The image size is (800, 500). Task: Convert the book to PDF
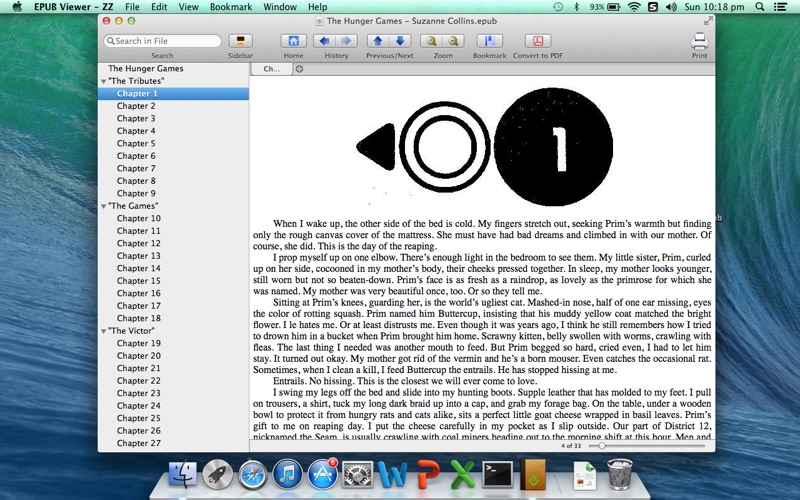click(538, 41)
